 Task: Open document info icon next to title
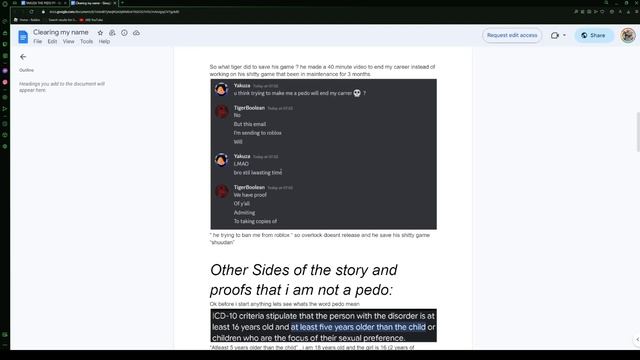(124, 33)
